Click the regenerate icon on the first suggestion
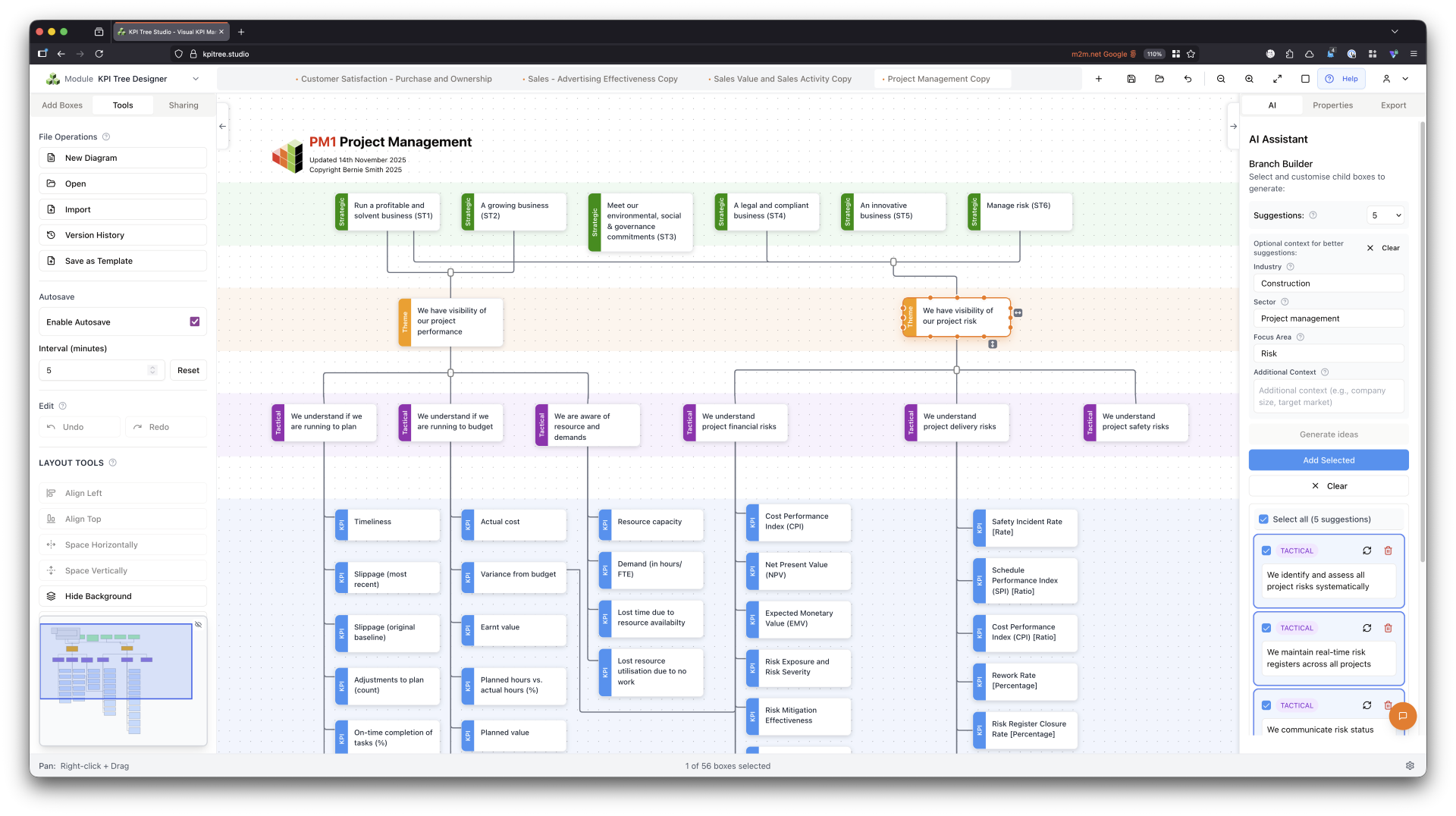 [x=1367, y=551]
